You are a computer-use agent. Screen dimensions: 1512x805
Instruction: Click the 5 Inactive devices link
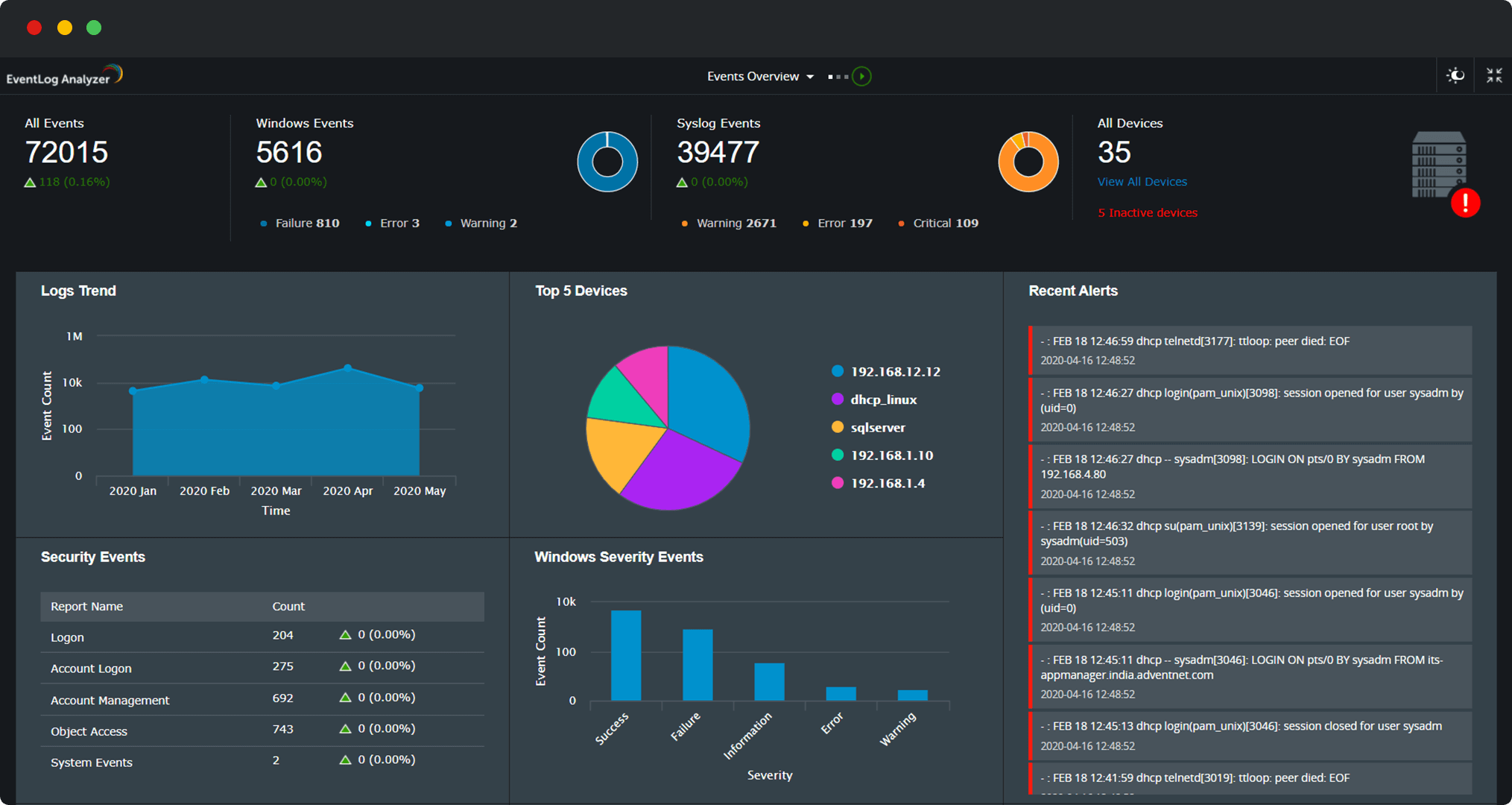1147,212
